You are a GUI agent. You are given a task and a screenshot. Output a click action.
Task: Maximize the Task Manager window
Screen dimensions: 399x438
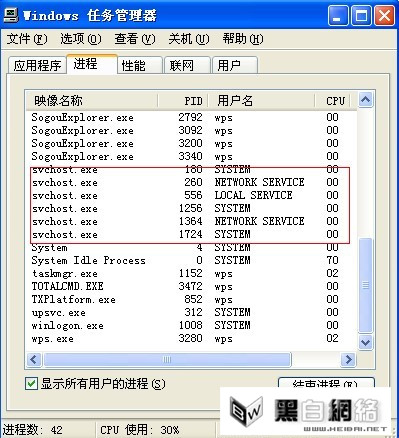tap(361, 15)
